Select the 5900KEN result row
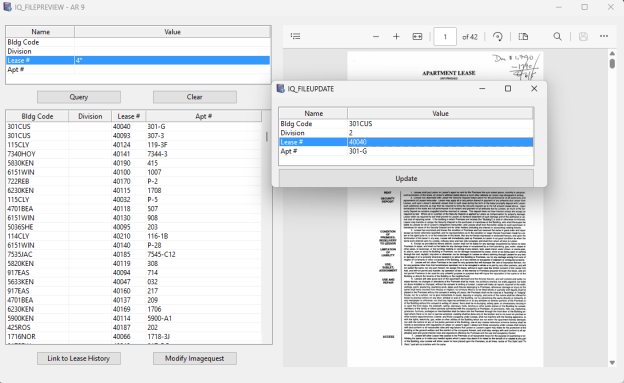This screenshot has width=624, height=383. click(x=134, y=319)
